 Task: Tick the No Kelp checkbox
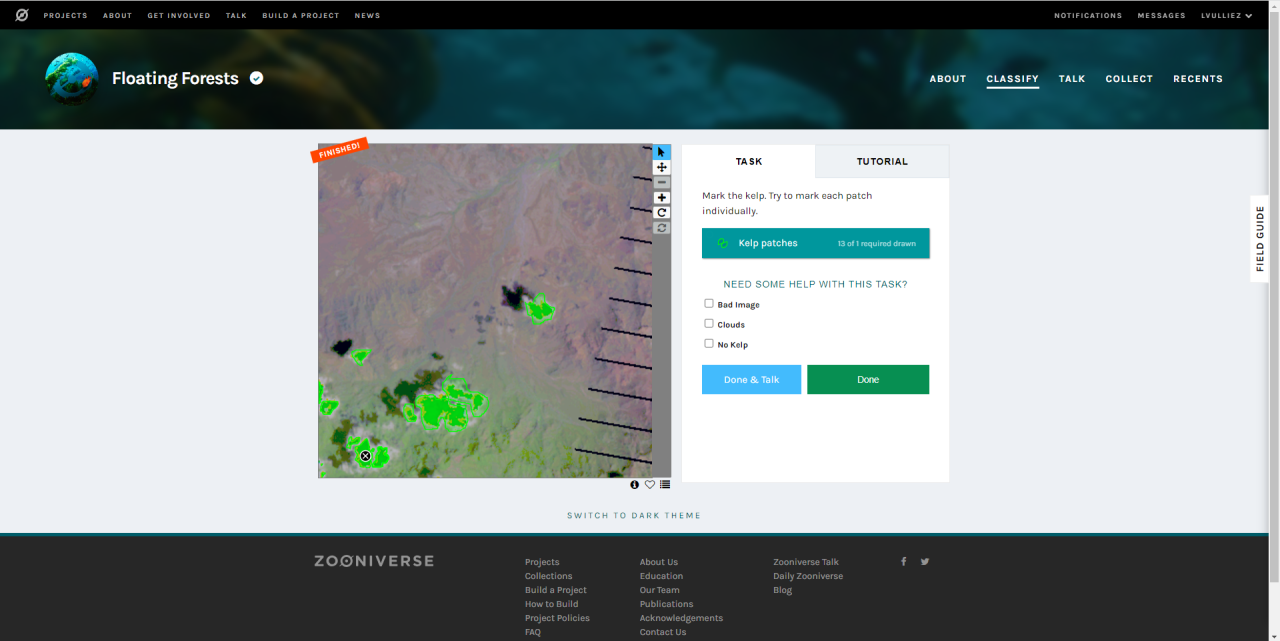pyautogui.click(x=709, y=344)
